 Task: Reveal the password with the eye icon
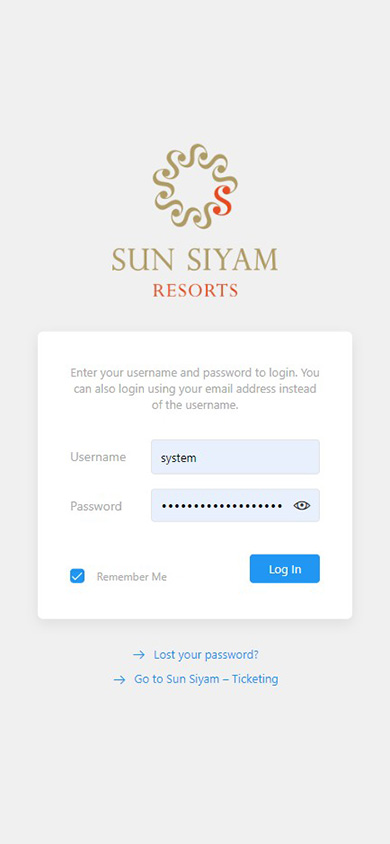302,505
